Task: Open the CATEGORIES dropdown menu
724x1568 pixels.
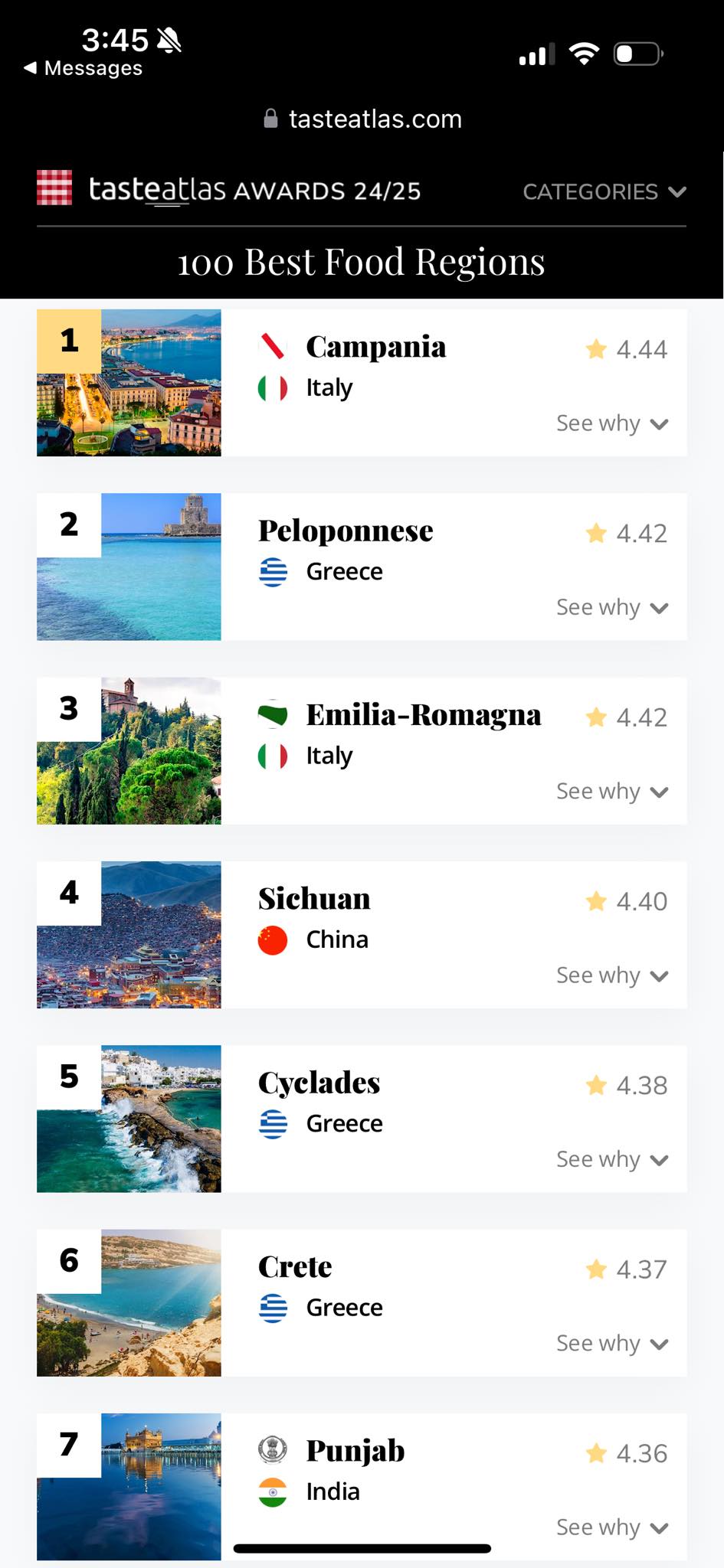Action: tap(604, 191)
